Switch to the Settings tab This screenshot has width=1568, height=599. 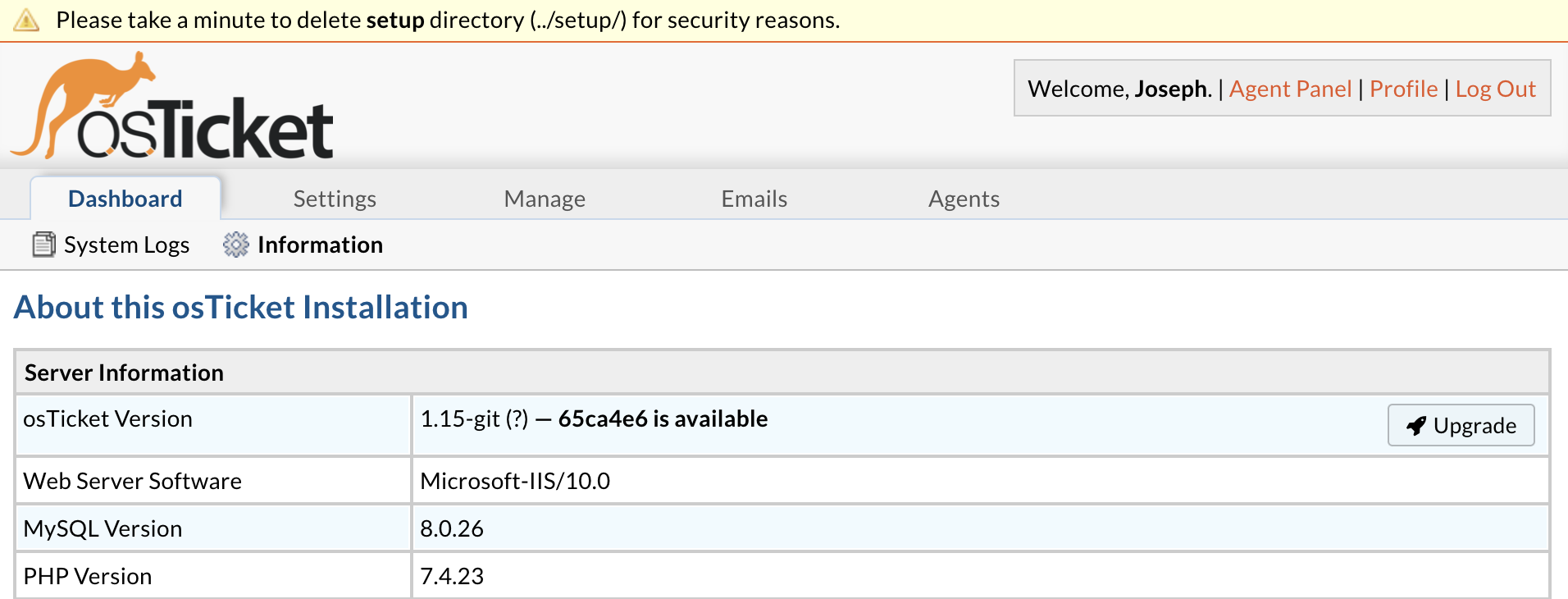(335, 199)
